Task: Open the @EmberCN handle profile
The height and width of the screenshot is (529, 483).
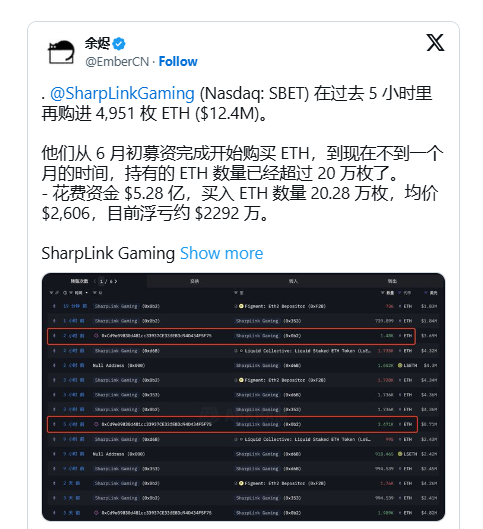Action: click(117, 62)
